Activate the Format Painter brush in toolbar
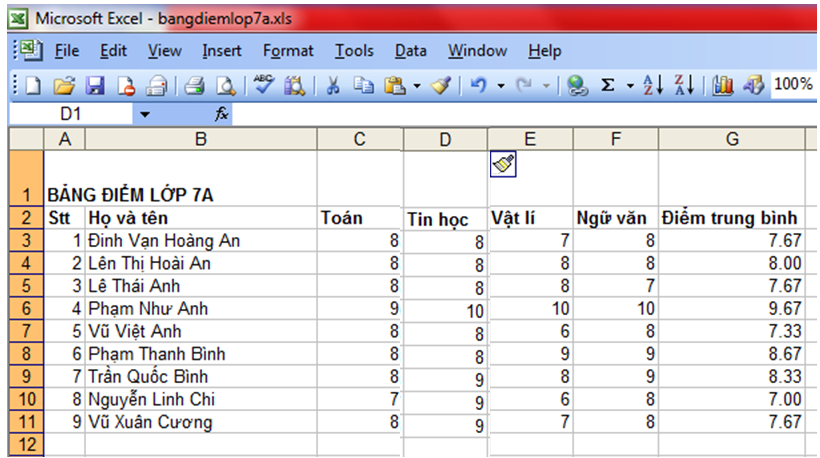 point(441,85)
